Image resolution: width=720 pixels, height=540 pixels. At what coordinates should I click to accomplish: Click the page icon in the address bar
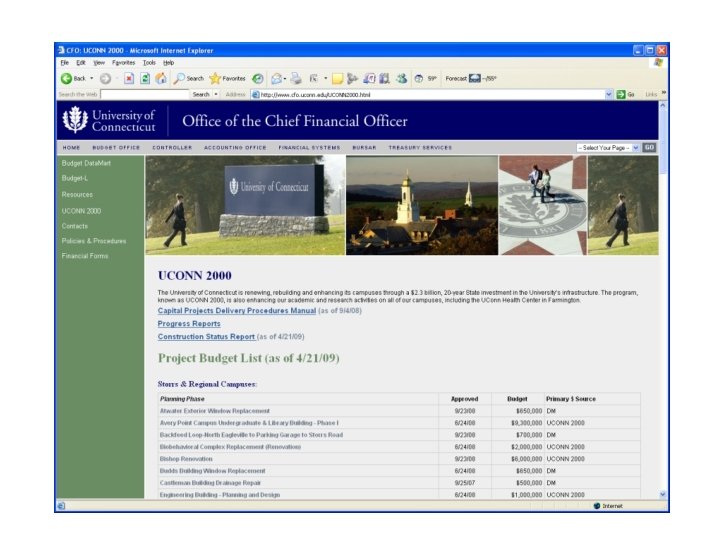pos(256,95)
